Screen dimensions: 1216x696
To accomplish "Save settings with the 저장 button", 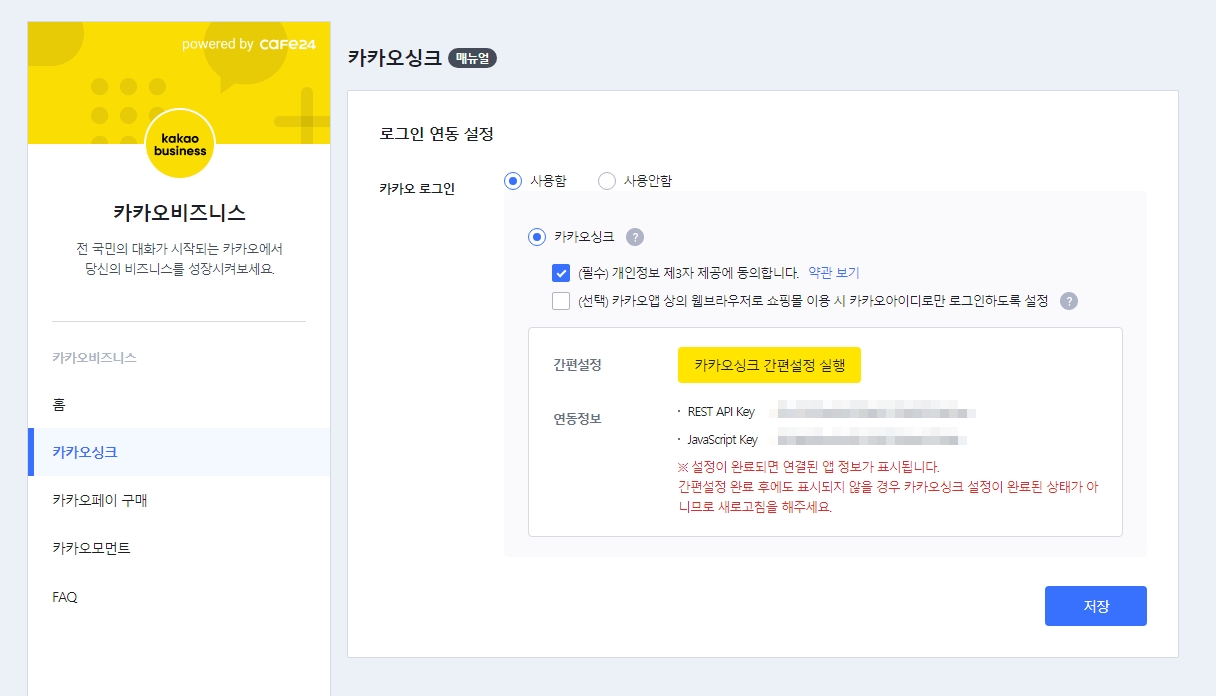I will pyautogui.click(x=1096, y=606).
